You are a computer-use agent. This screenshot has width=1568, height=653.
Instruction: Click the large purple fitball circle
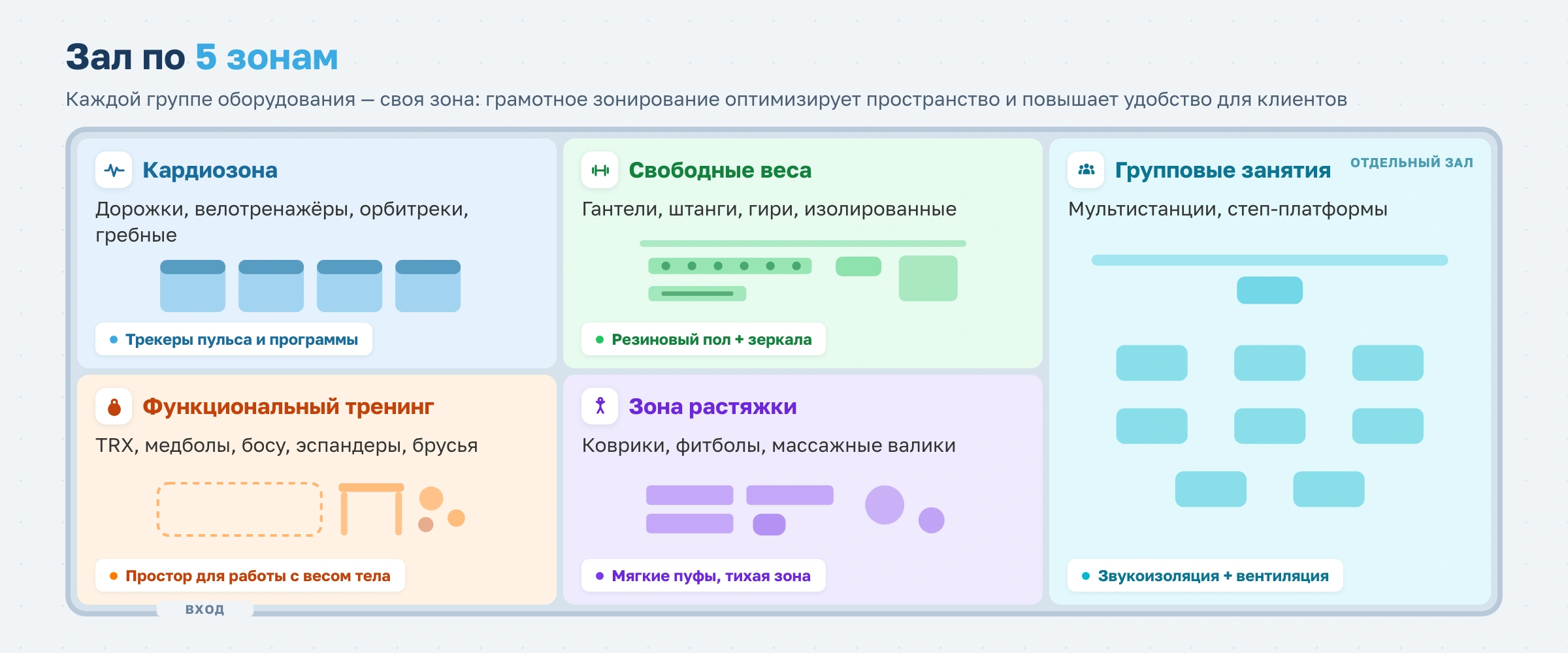(x=885, y=505)
